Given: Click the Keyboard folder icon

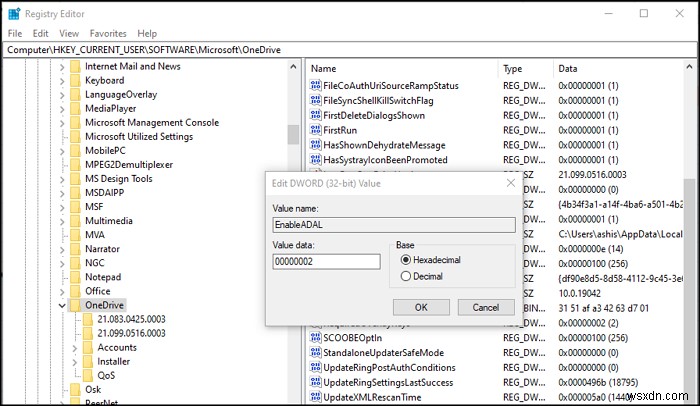Looking at the screenshot, I should tap(75, 80).
